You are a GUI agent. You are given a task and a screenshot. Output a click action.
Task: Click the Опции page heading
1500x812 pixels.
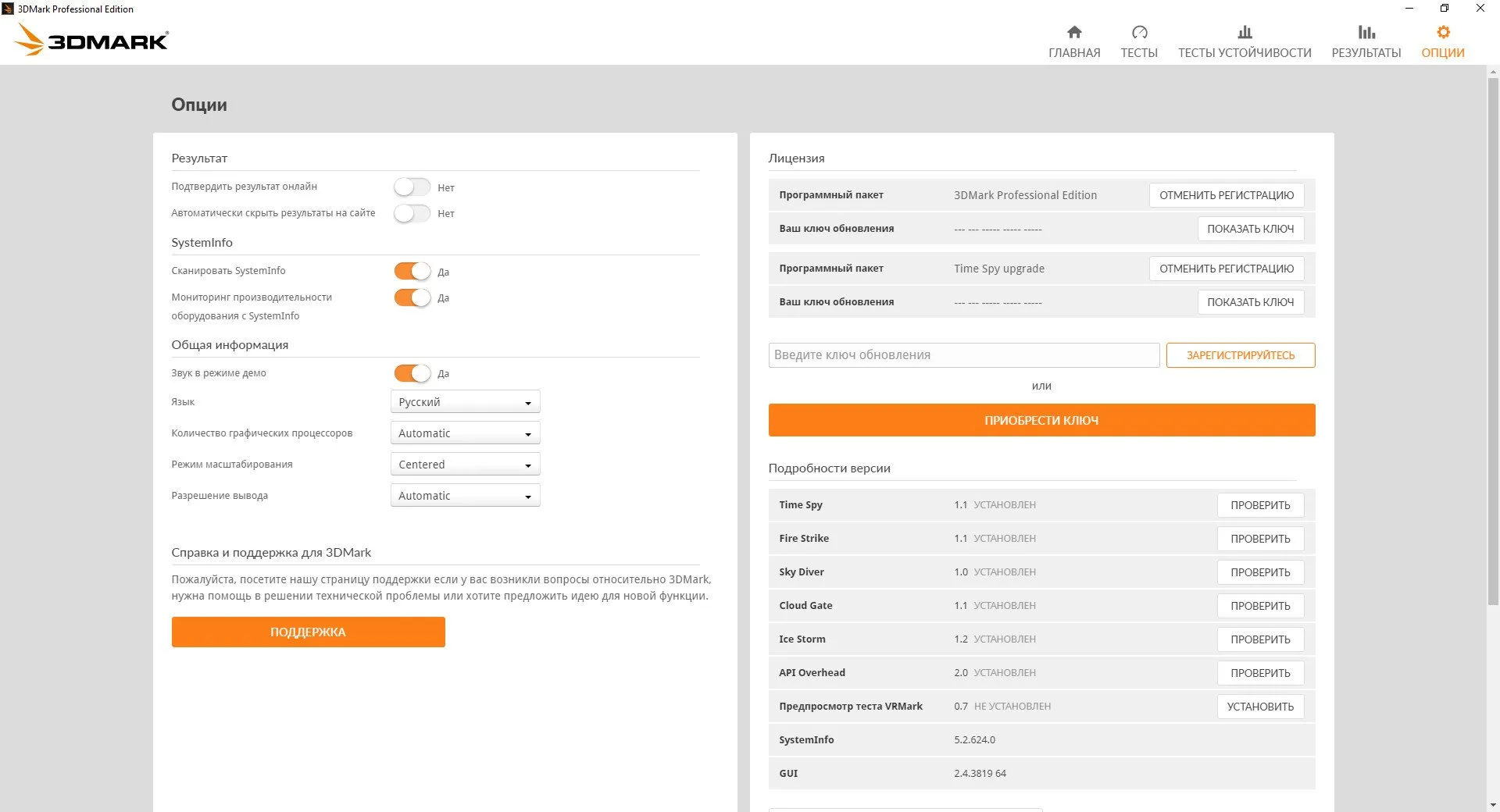tap(199, 105)
